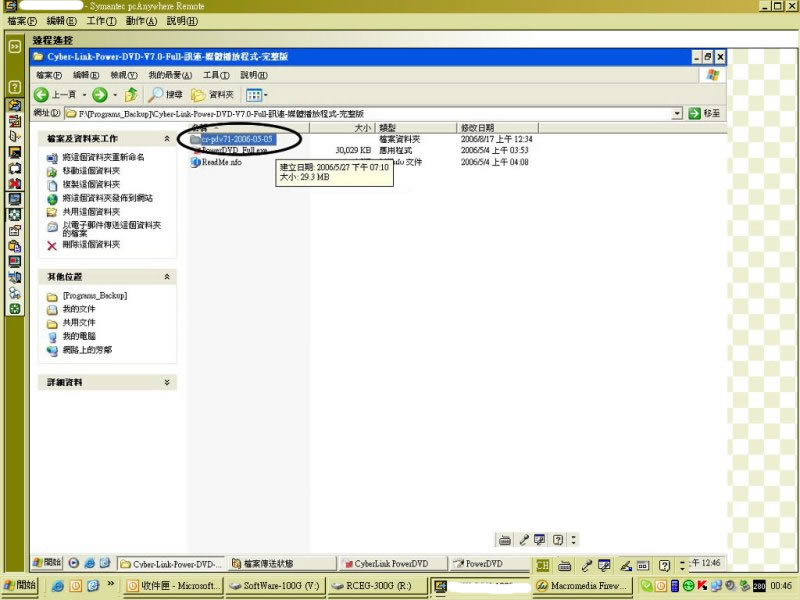Open Explorer 工具(T) menu
The height and width of the screenshot is (600, 800).
216,76
